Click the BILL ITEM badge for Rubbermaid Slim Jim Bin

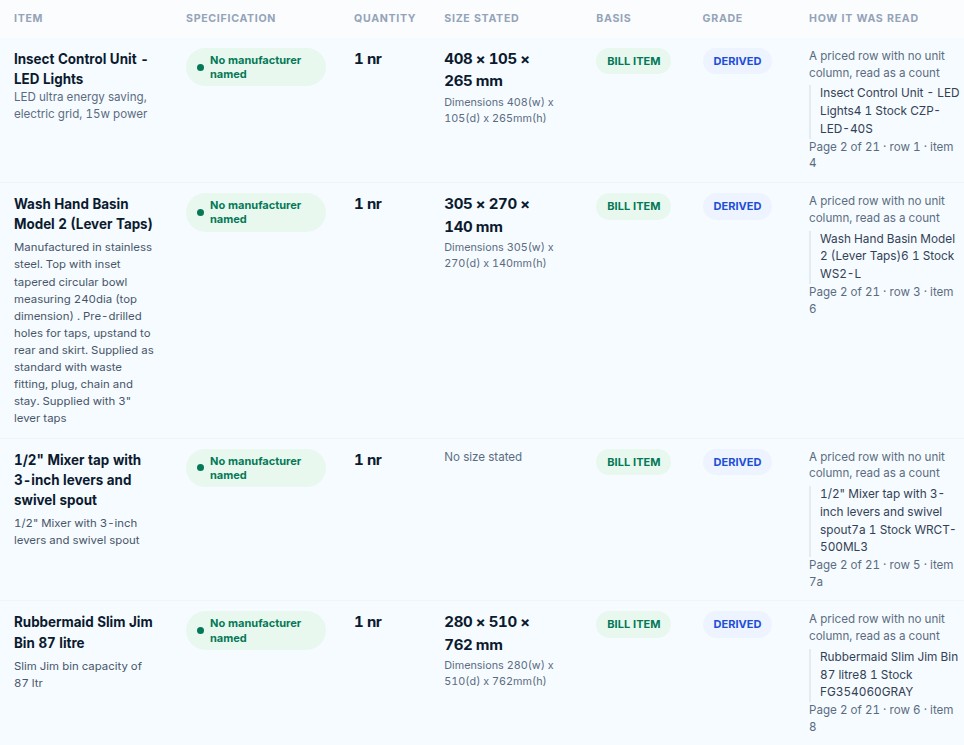coord(633,624)
